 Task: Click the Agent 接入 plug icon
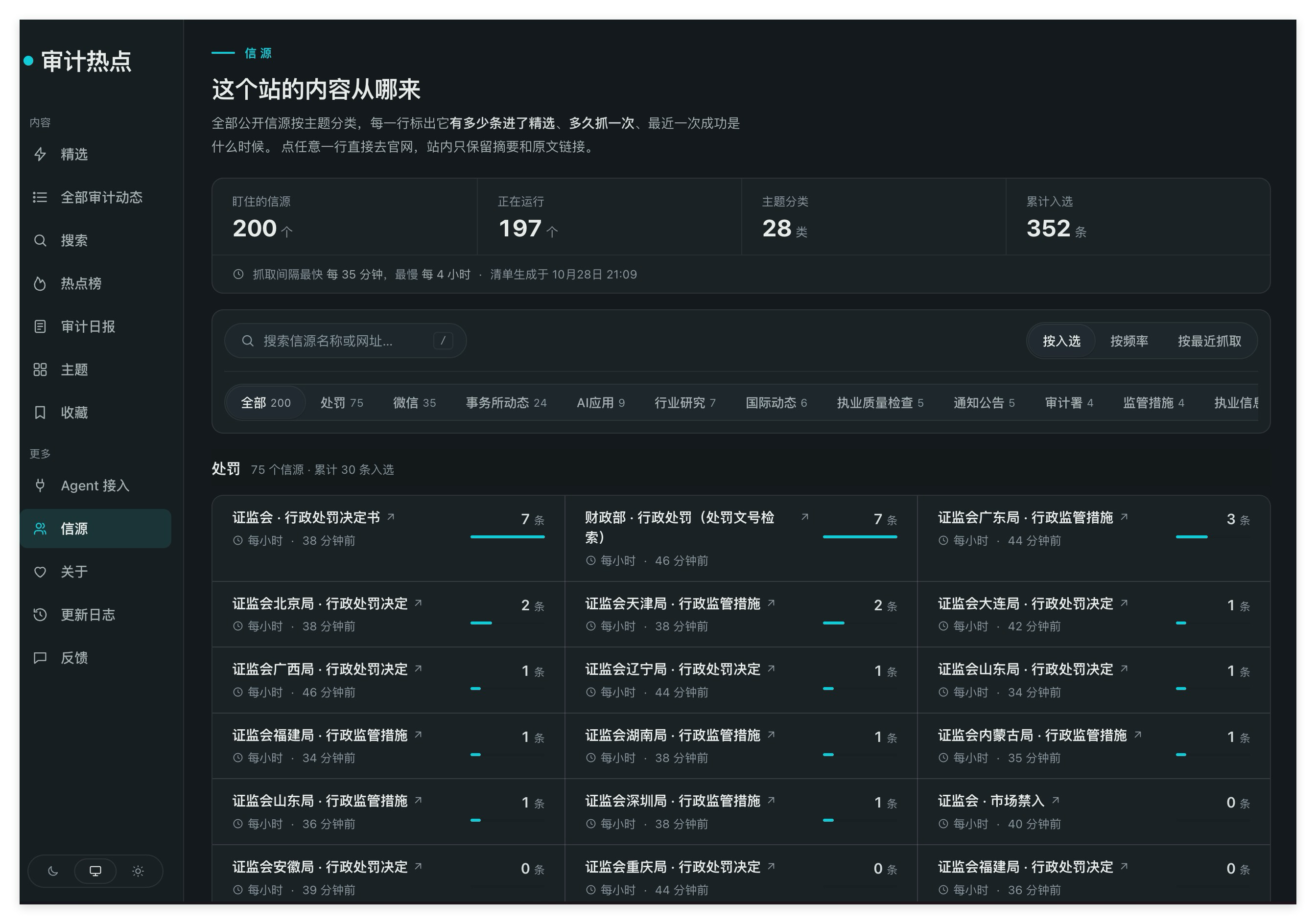(40, 485)
